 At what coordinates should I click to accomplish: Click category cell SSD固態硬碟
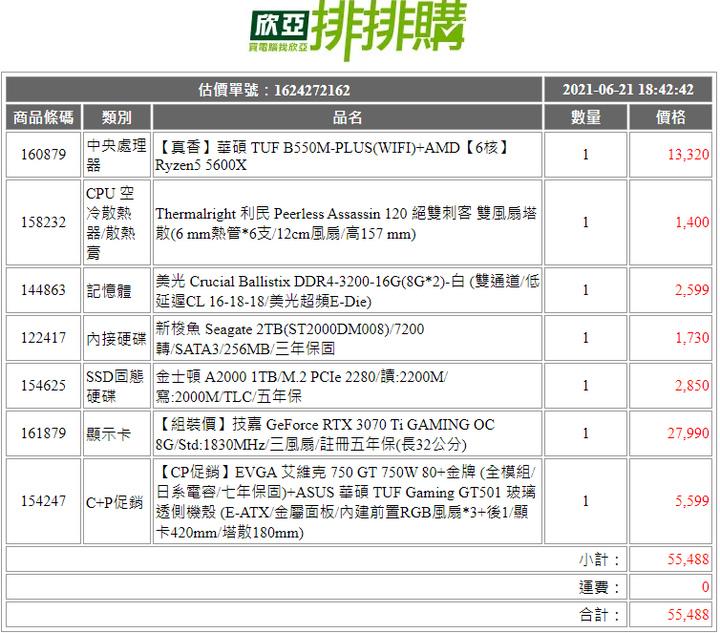click(x=117, y=386)
